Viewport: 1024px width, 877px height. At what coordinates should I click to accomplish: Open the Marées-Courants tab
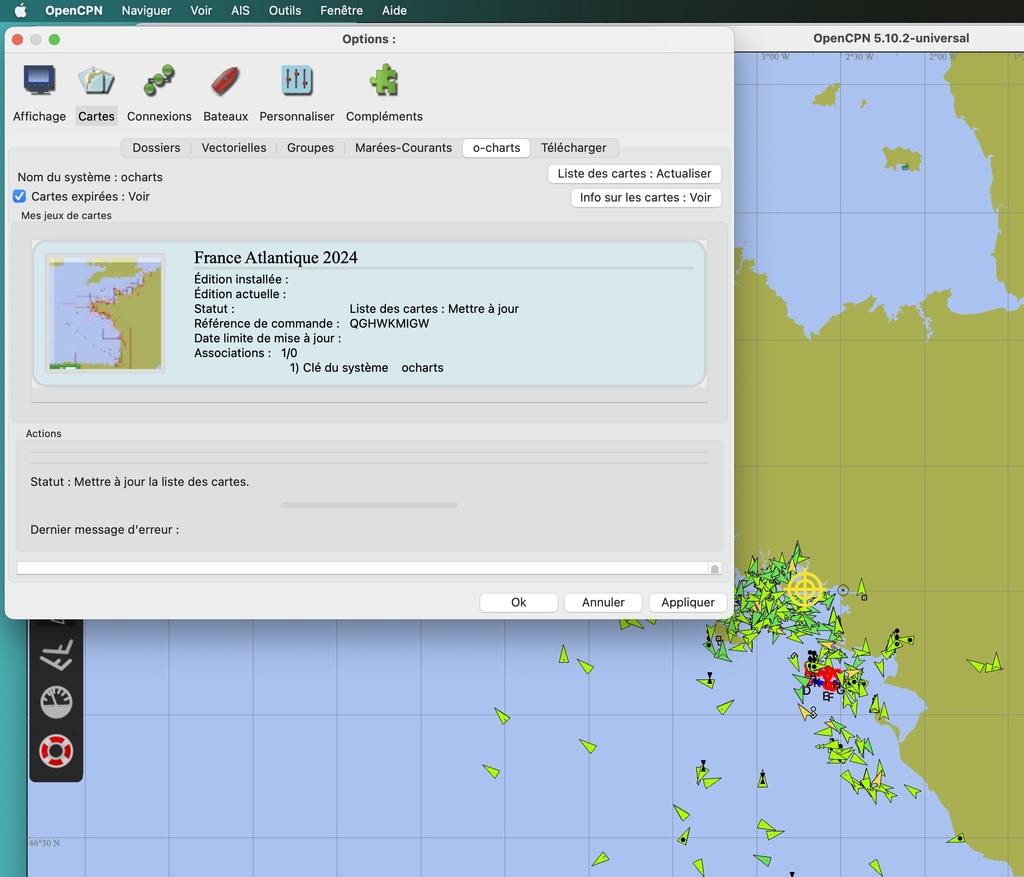pos(403,148)
